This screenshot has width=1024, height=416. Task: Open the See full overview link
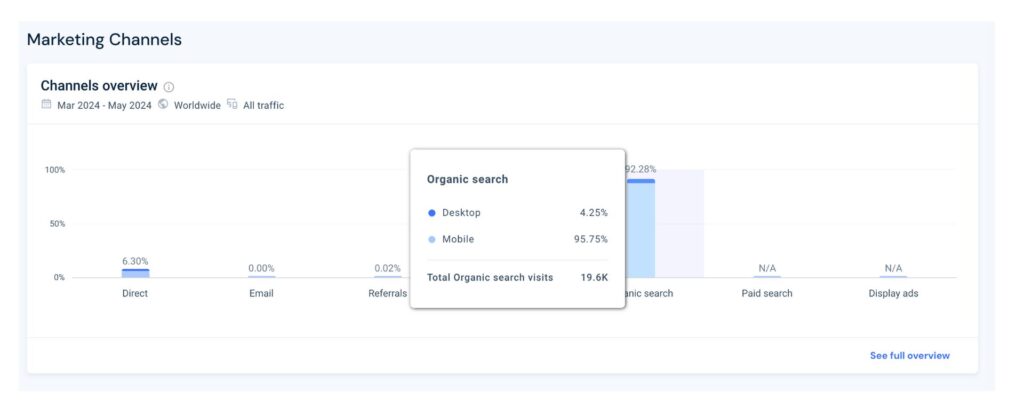click(909, 355)
